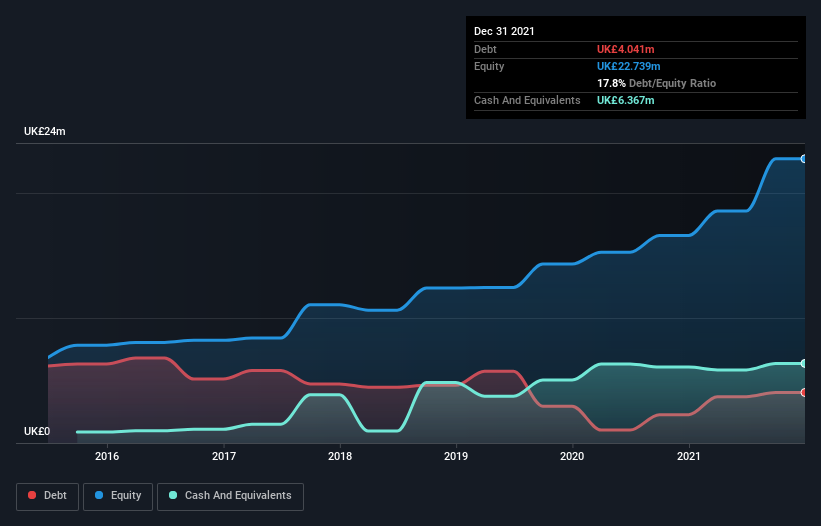The image size is (821, 526).
Task: Click the tooltip Debt row label
Action: point(485,49)
